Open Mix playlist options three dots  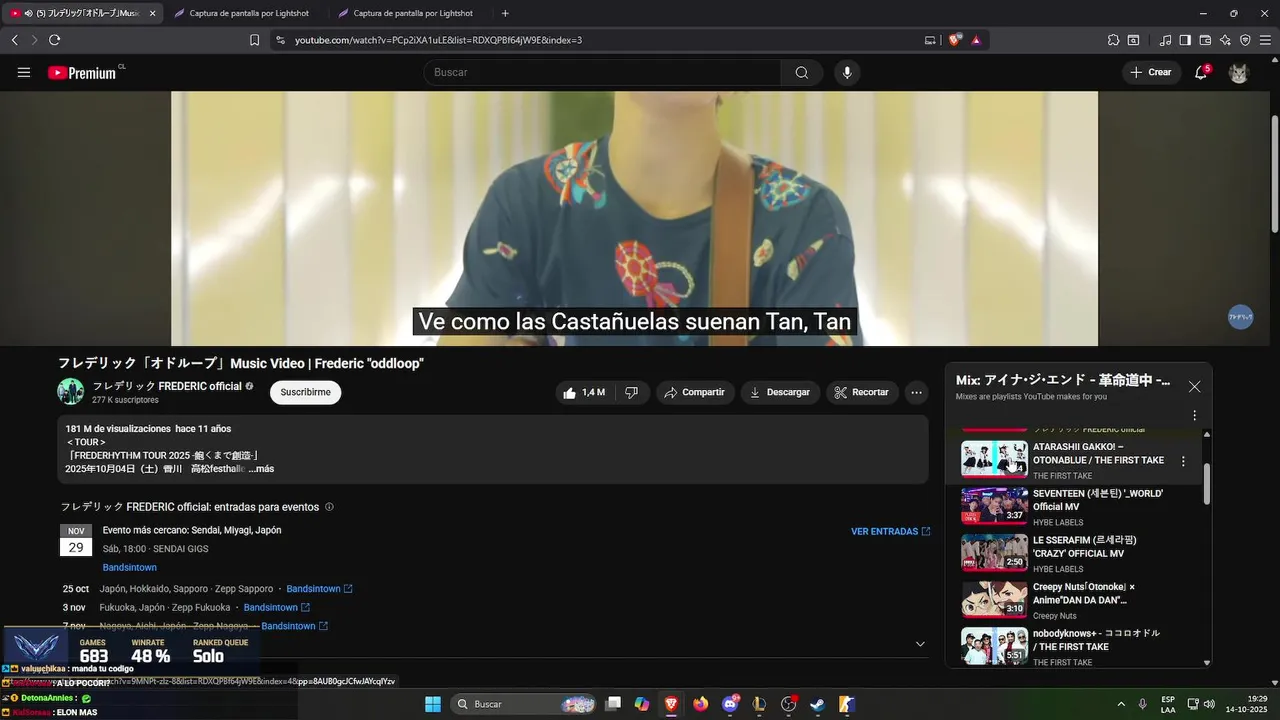tap(1194, 415)
